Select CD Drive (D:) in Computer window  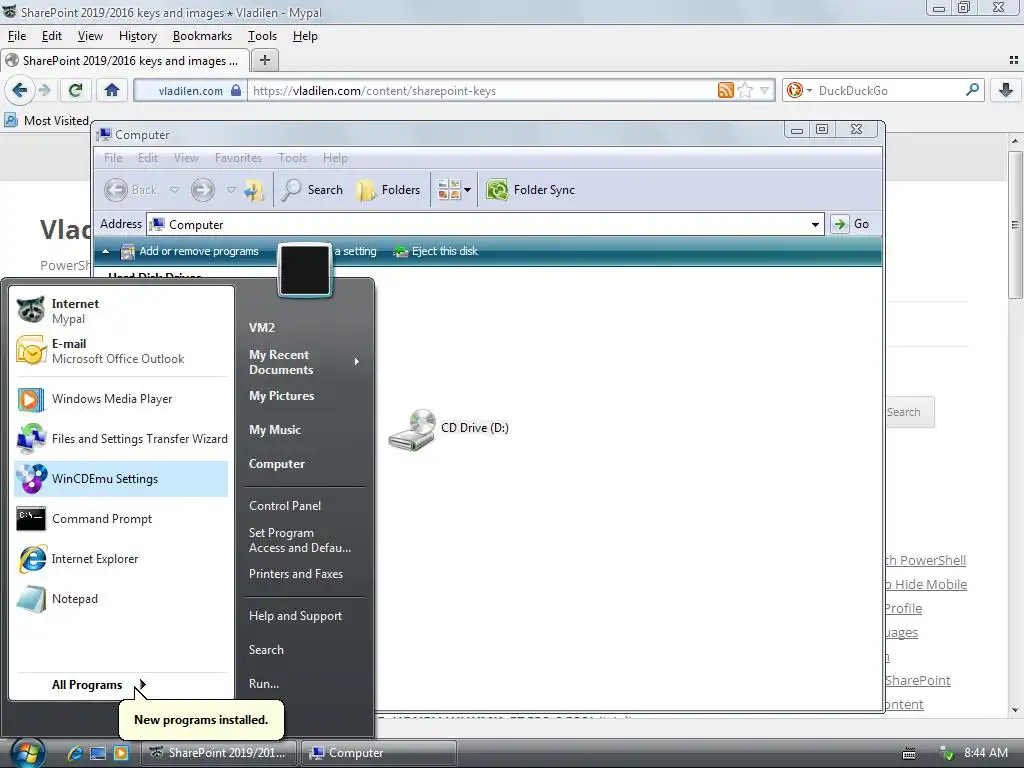click(x=449, y=429)
